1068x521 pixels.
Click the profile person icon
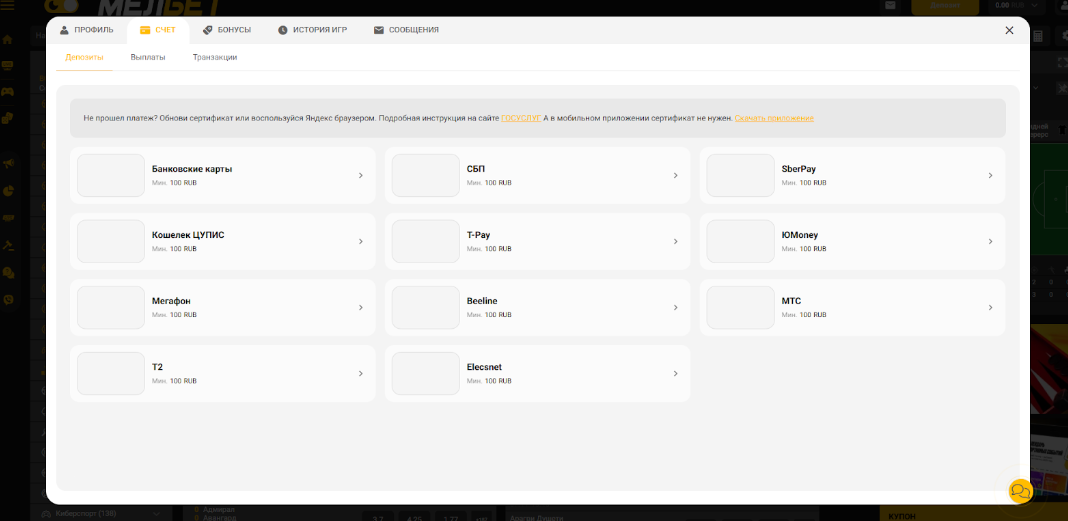pos(65,30)
